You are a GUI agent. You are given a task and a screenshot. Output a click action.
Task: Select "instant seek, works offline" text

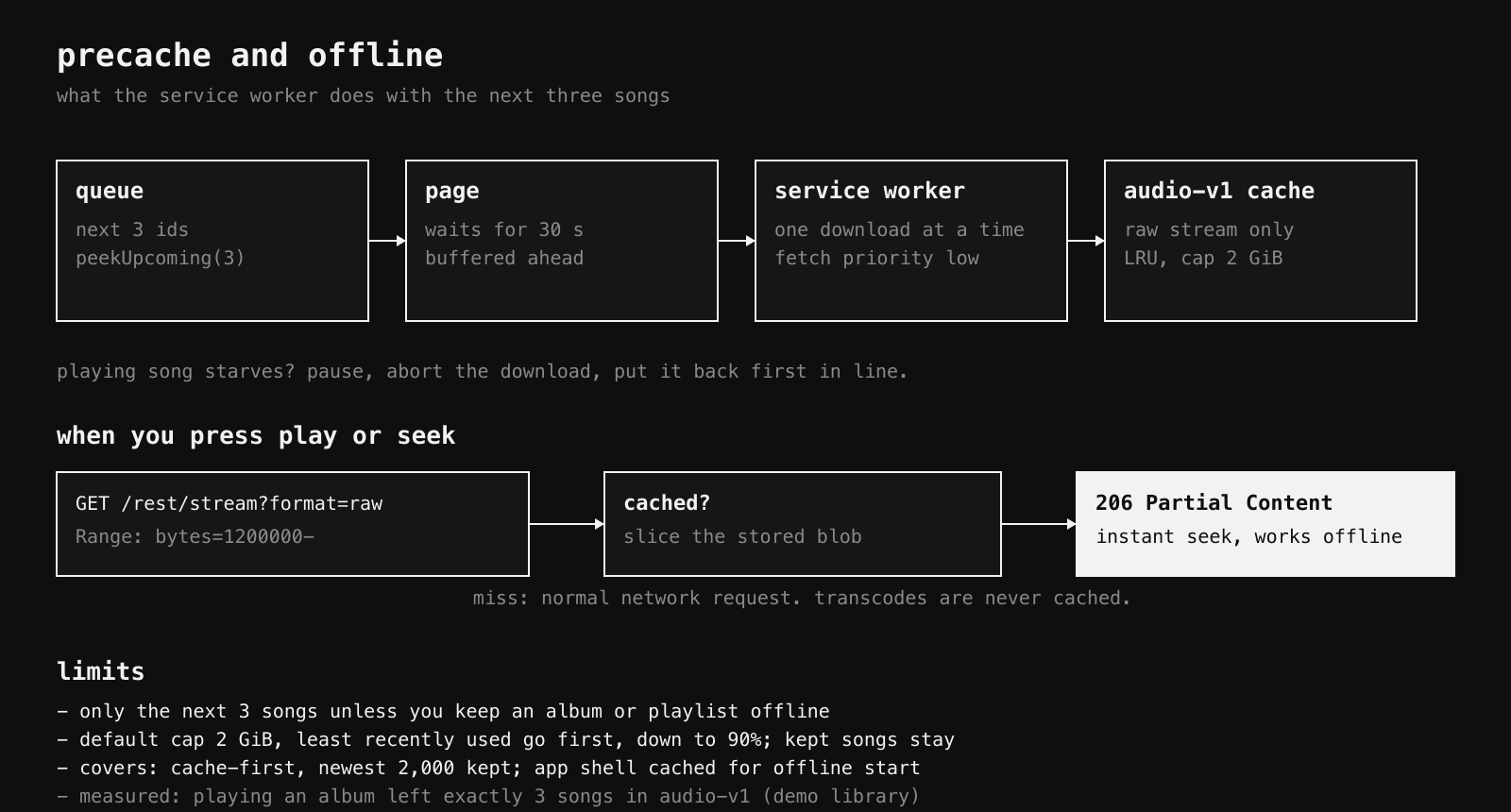[1248, 536]
